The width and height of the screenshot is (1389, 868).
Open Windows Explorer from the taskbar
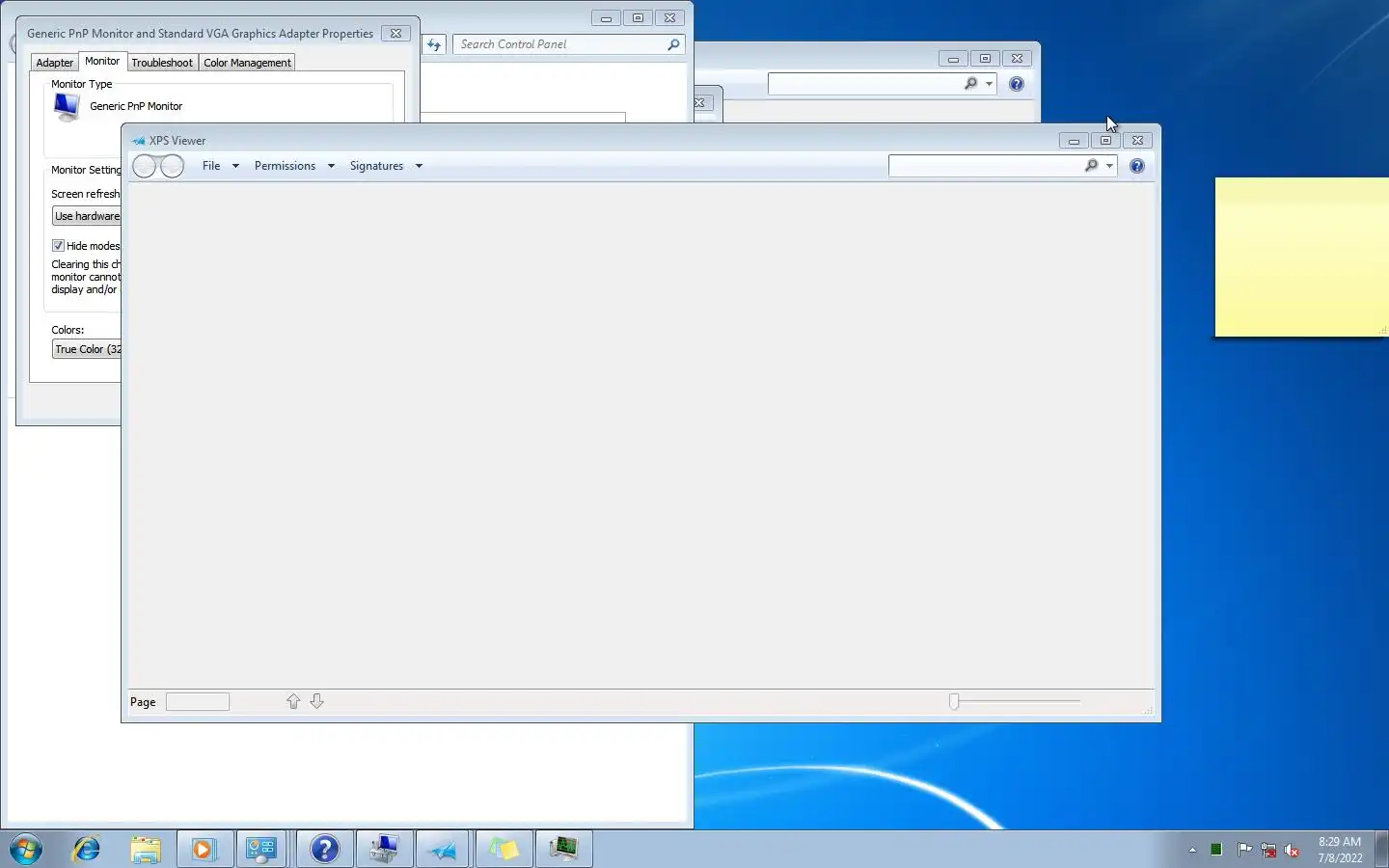pos(146,849)
